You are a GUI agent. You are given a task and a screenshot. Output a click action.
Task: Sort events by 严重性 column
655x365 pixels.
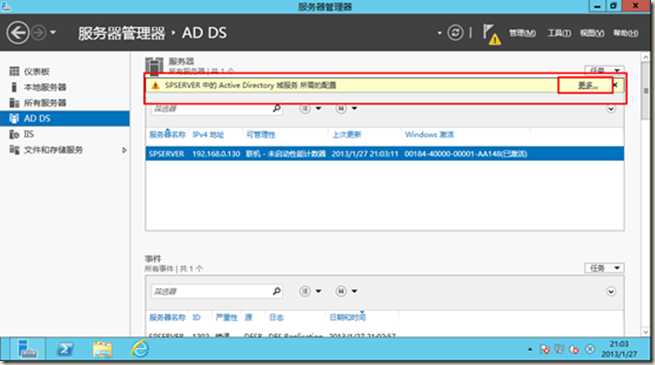click(x=226, y=317)
